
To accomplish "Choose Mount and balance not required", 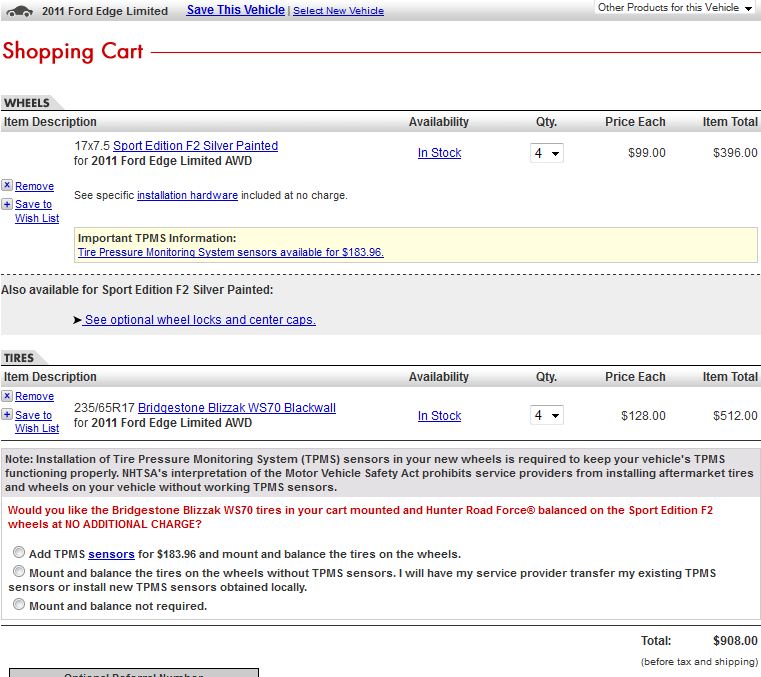I will pyautogui.click(x=19, y=604).
